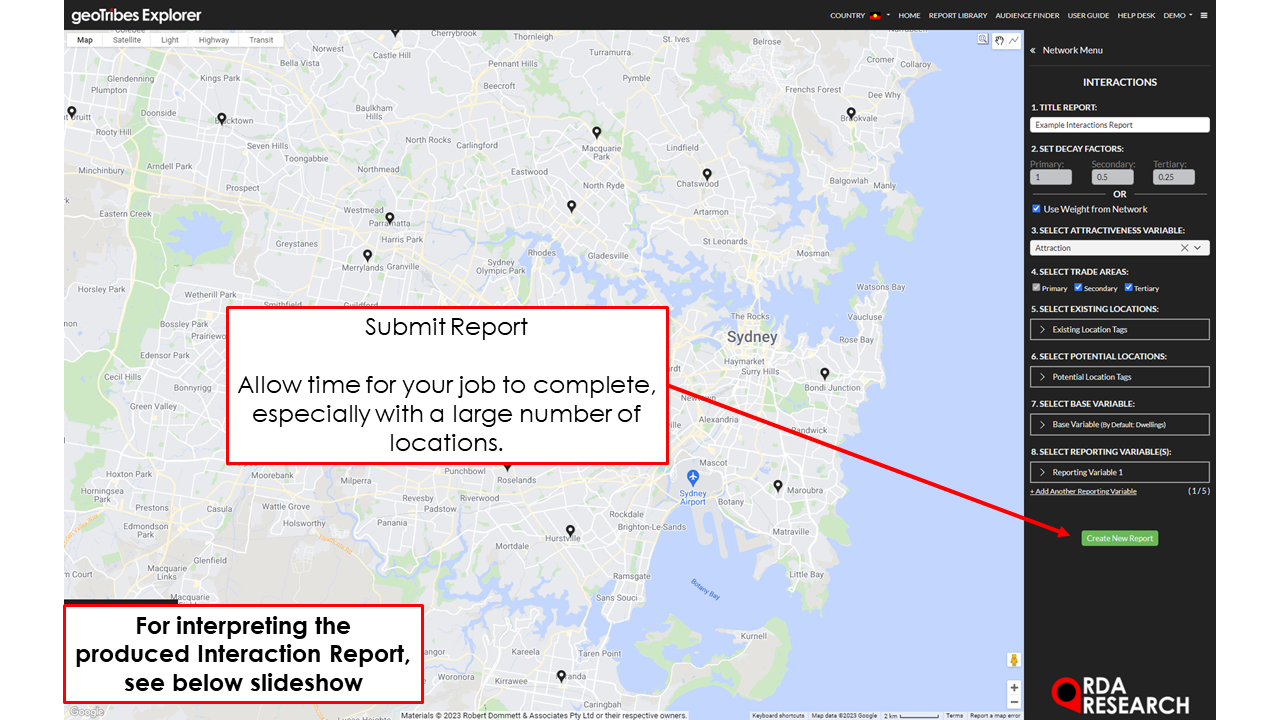Image resolution: width=1280 pixels, height=720 pixels.
Task: Click the geoTribes Explorer logo
Action: (x=136, y=15)
